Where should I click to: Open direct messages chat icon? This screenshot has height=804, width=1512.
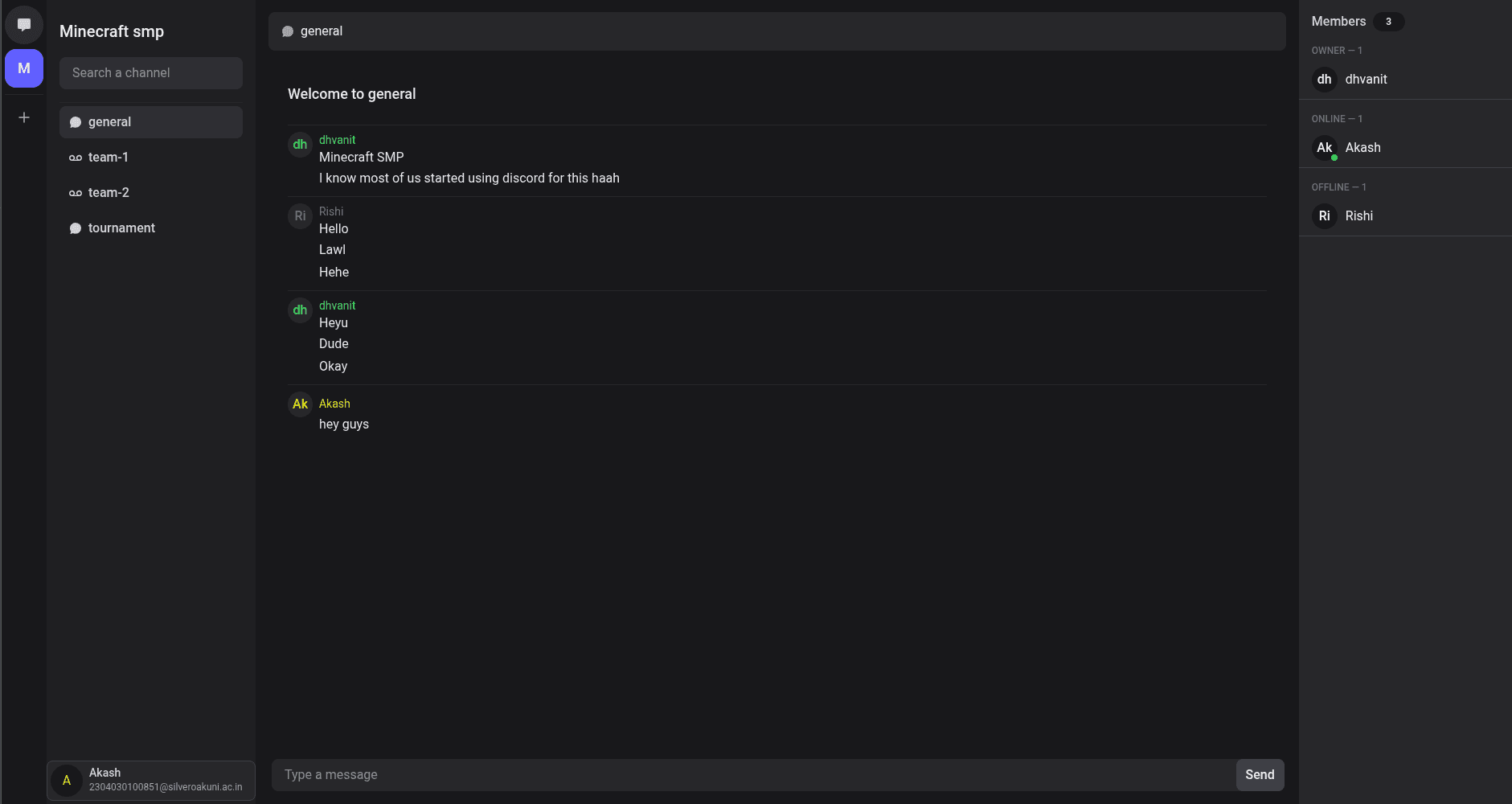click(24, 25)
